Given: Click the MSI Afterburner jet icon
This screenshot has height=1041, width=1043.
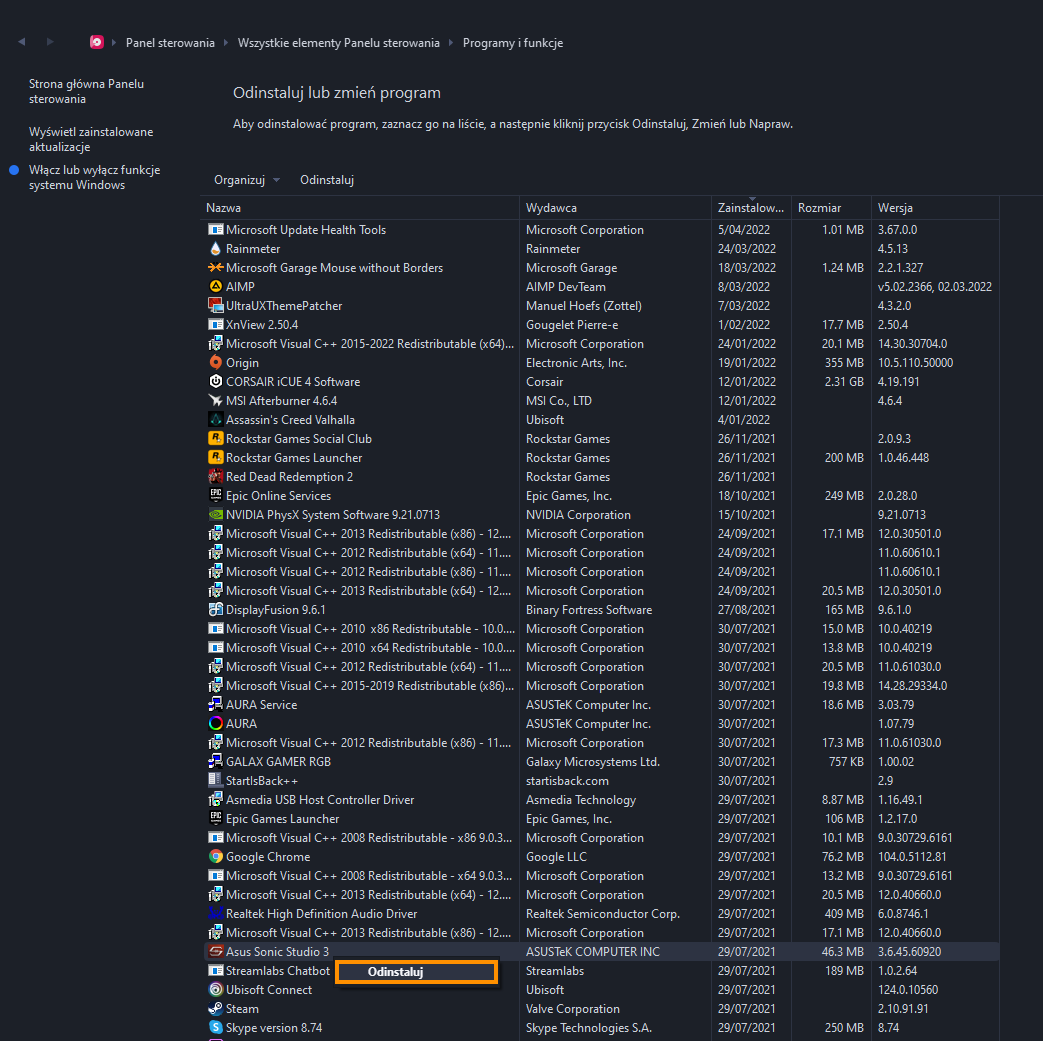Looking at the screenshot, I should [215, 400].
